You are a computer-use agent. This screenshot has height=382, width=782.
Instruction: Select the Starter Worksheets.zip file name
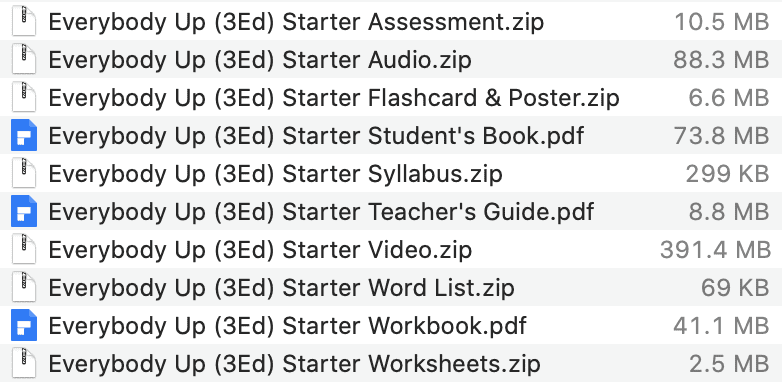pos(294,364)
